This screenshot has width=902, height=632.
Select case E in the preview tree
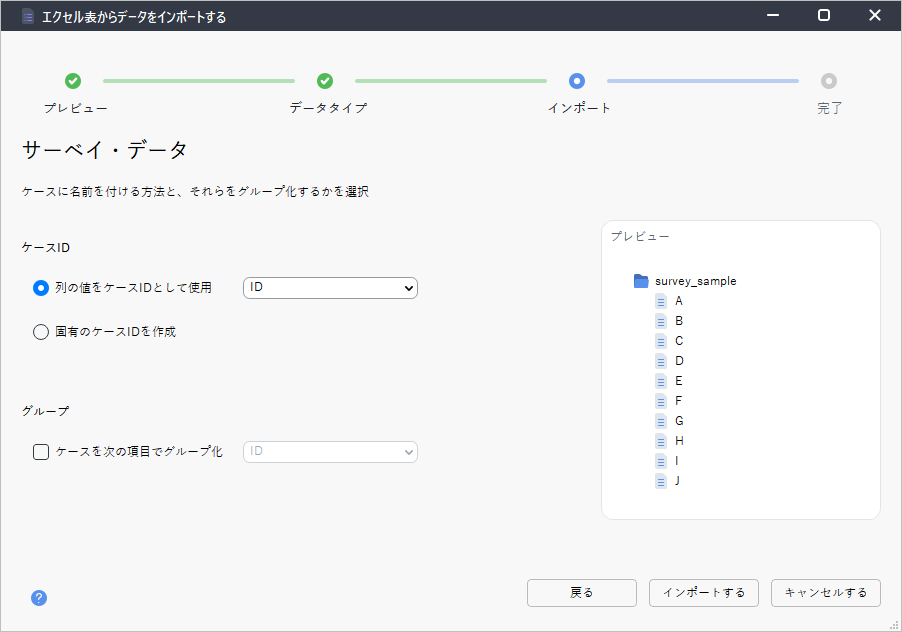(x=679, y=381)
